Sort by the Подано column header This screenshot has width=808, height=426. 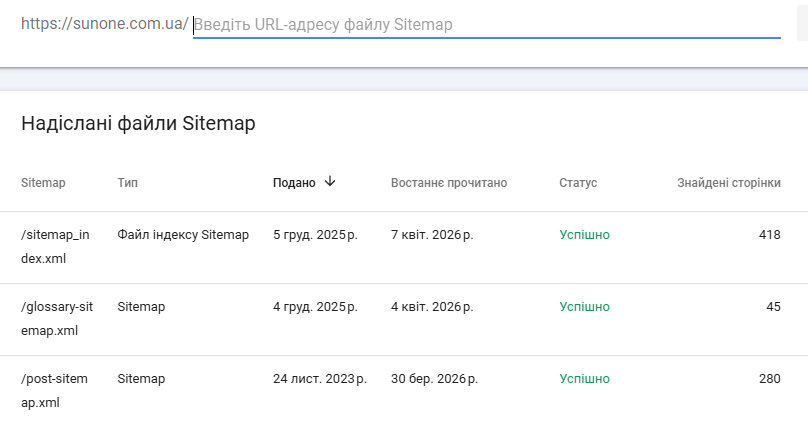tap(294, 183)
